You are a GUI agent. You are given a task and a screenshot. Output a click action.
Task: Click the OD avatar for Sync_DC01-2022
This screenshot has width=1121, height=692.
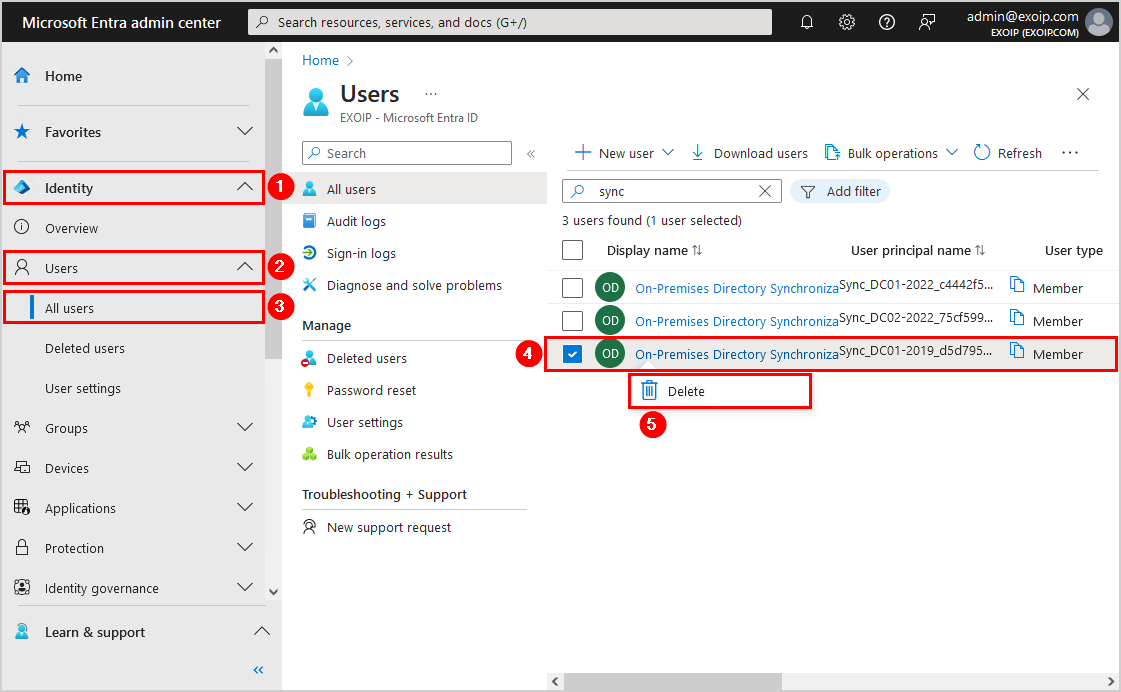point(610,288)
